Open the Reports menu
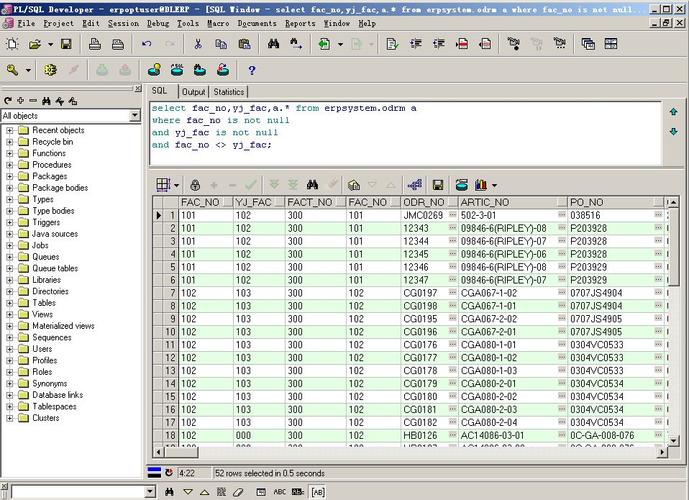689x500 pixels. click(x=300, y=23)
